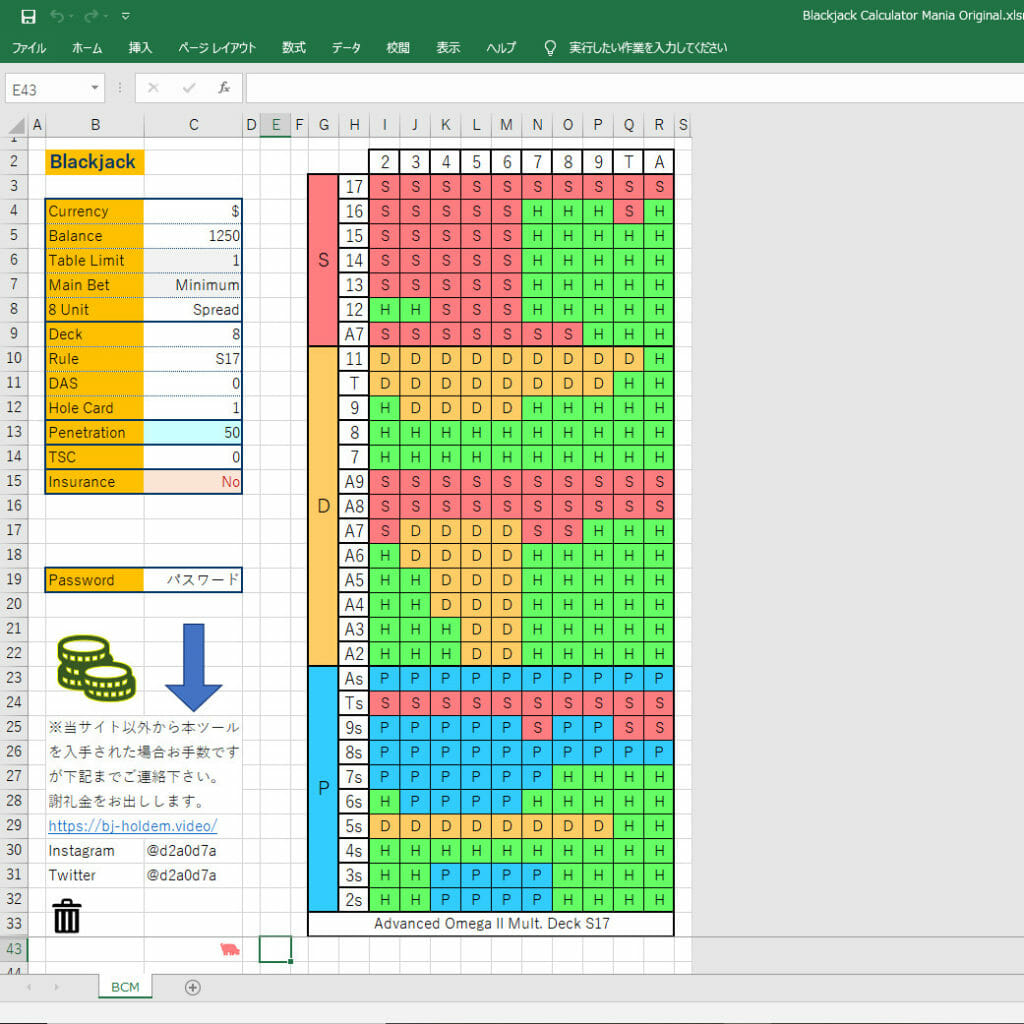Add a new worksheet with the plus icon
This screenshot has width=1024, height=1024.
coord(192,987)
